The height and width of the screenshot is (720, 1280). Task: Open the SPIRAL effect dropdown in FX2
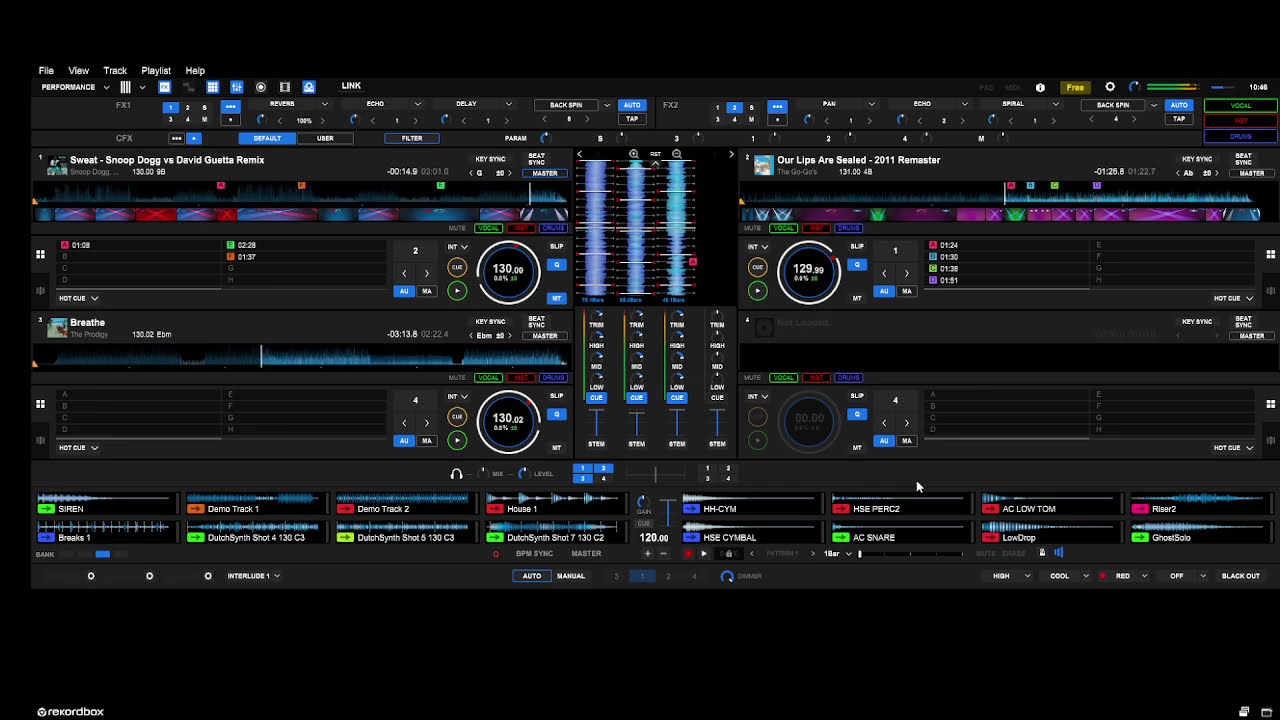1055,104
